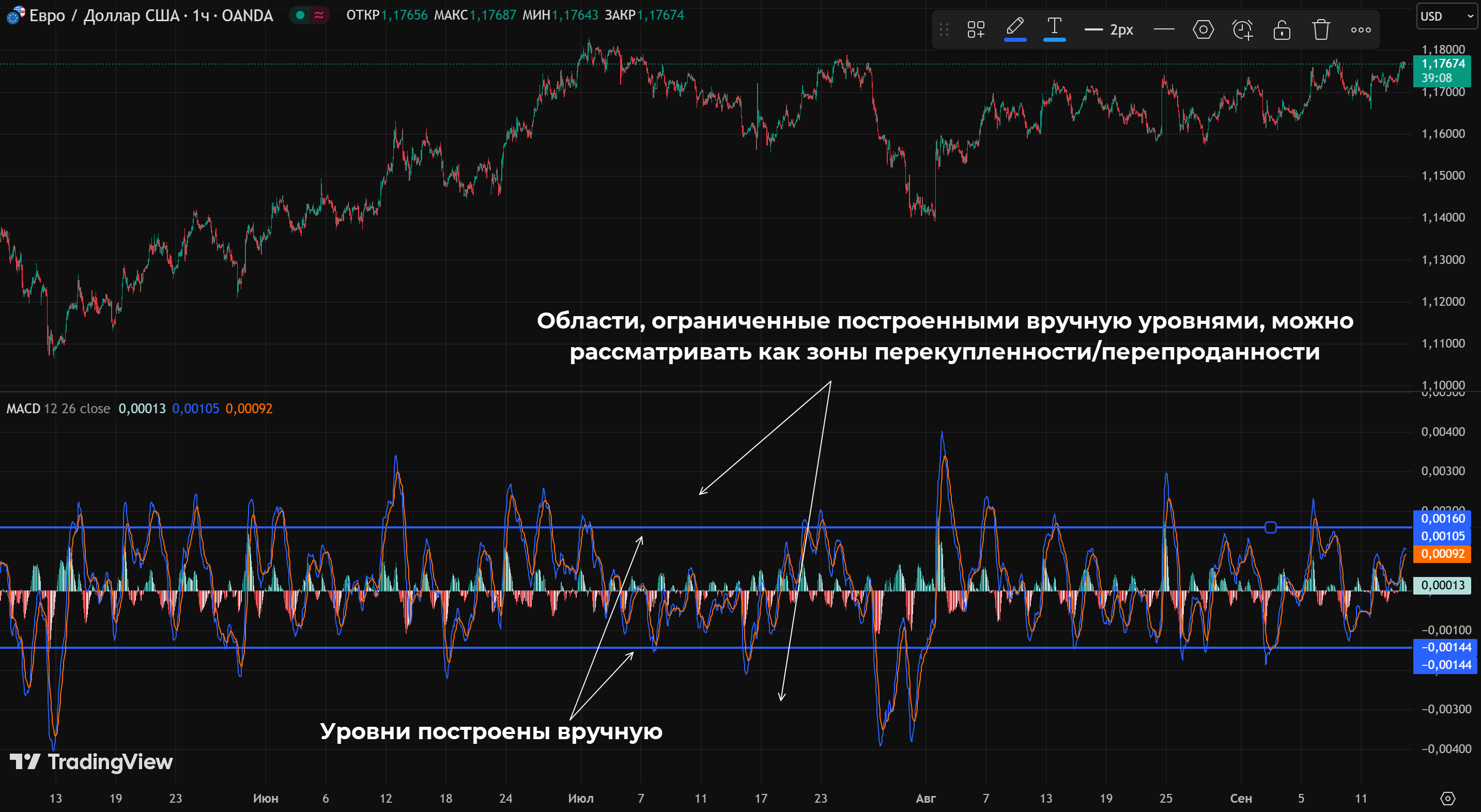Open more options three-dots menu
This screenshot has height=812, width=1481.
(x=1360, y=29)
